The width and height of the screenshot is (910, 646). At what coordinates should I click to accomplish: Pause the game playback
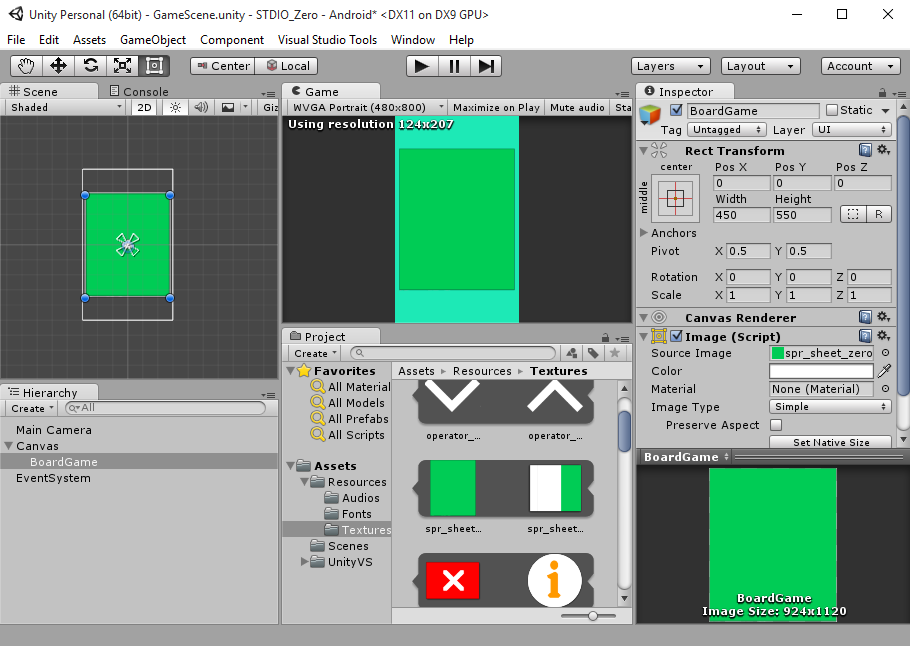pos(454,66)
